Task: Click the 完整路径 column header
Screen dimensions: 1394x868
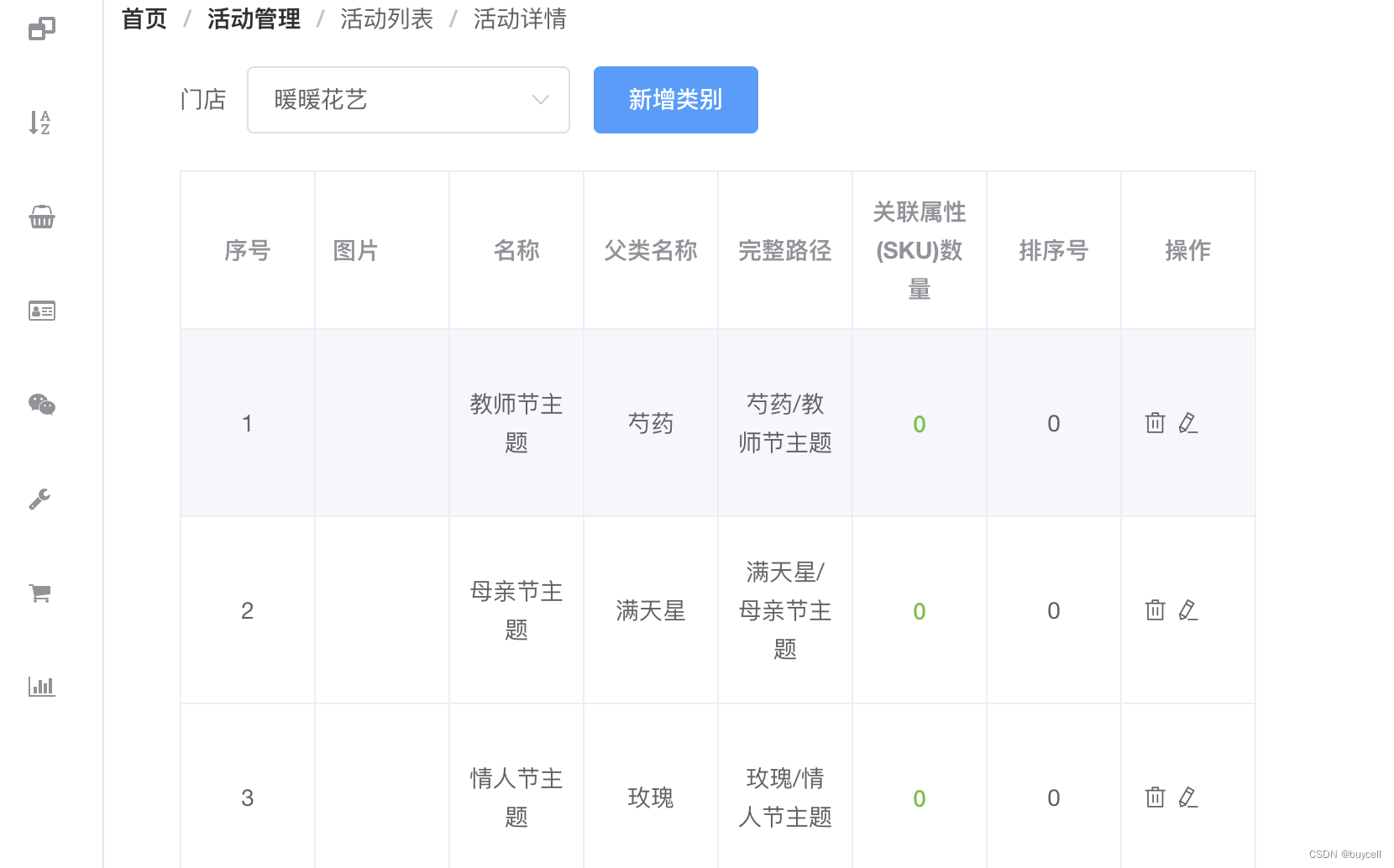Action: click(785, 250)
